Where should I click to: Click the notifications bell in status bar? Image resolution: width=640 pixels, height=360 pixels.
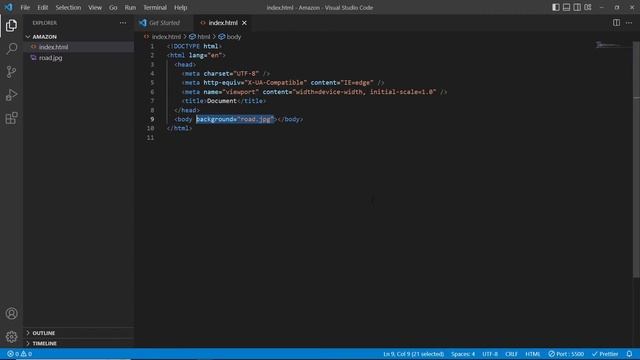(x=629, y=354)
